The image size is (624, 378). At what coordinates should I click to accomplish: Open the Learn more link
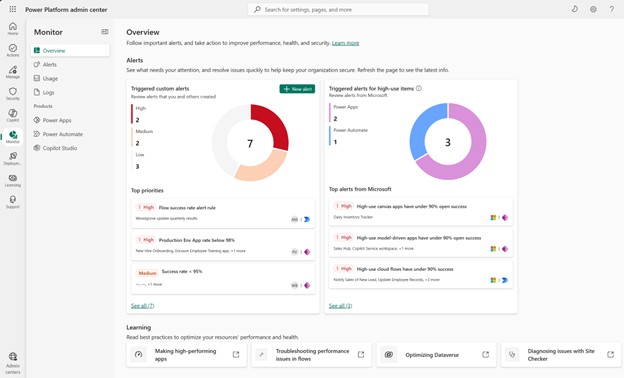(x=345, y=43)
